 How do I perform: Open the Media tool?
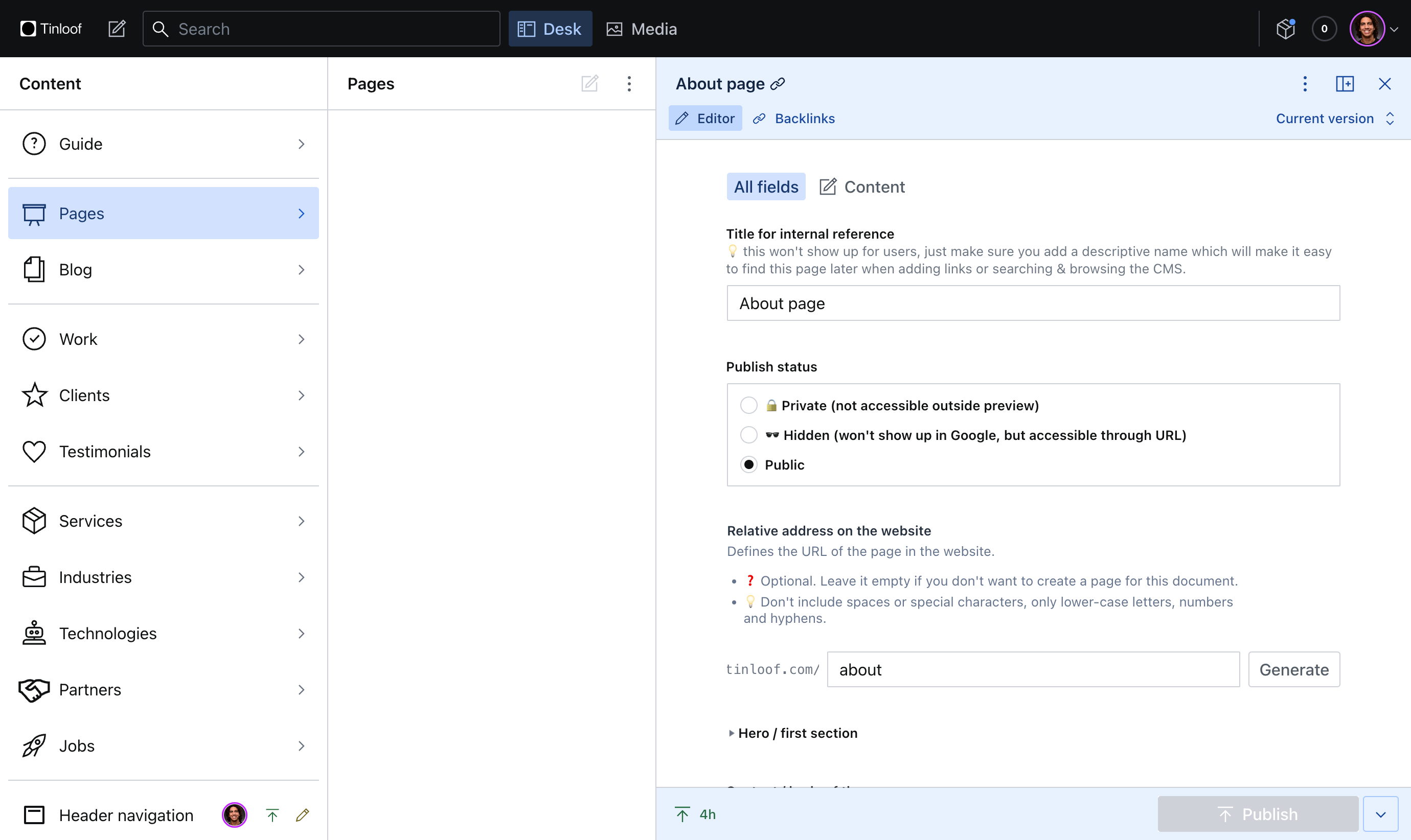coord(642,29)
